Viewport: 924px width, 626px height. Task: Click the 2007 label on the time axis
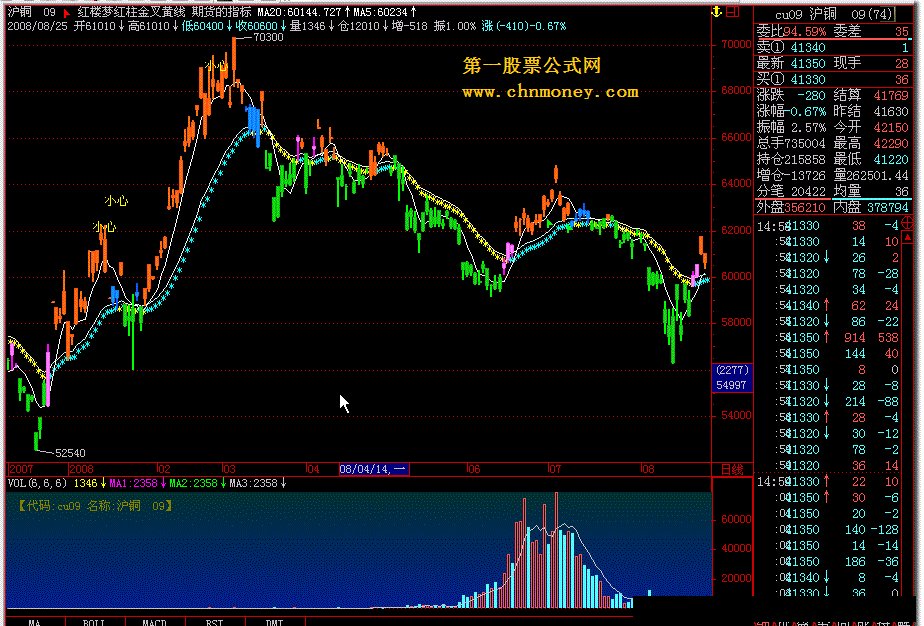point(21,469)
